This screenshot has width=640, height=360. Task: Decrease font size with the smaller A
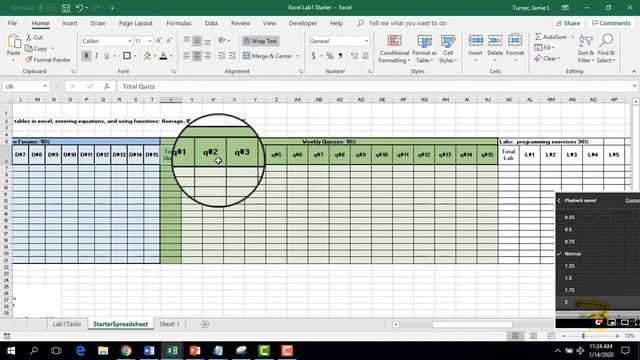click(169, 40)
